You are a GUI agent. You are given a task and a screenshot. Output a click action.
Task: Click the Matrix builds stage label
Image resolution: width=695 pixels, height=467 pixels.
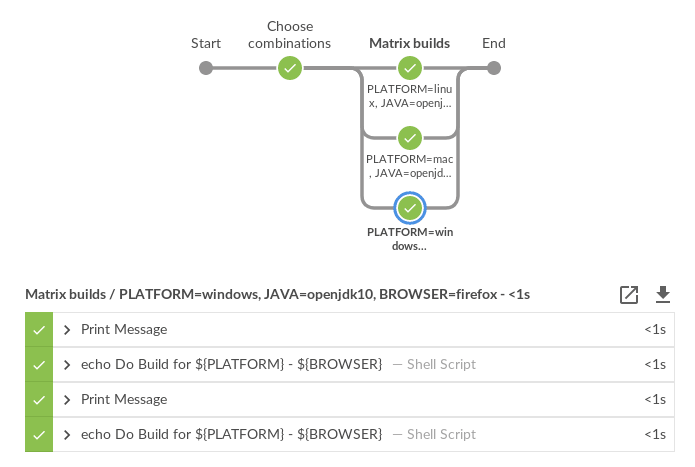pos(409,43)
